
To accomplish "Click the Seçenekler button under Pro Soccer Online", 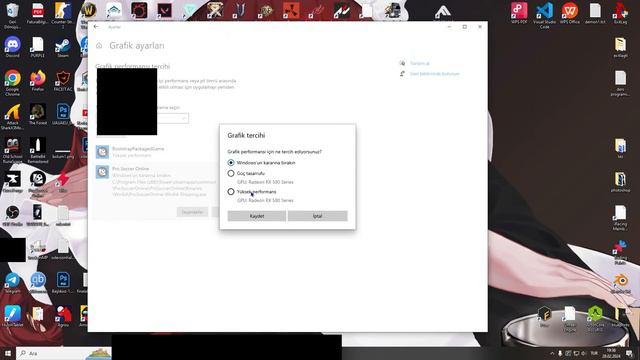I will [192, 212].
